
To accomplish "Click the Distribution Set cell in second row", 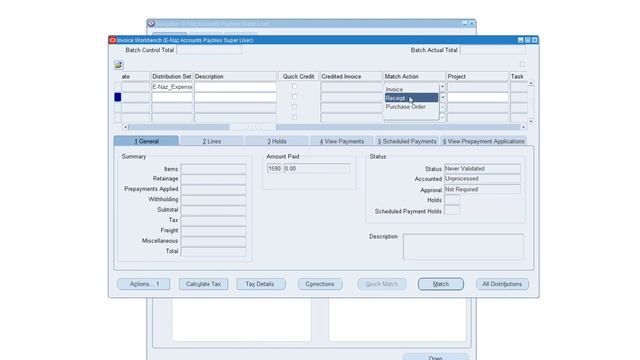I will pos(172,97).
